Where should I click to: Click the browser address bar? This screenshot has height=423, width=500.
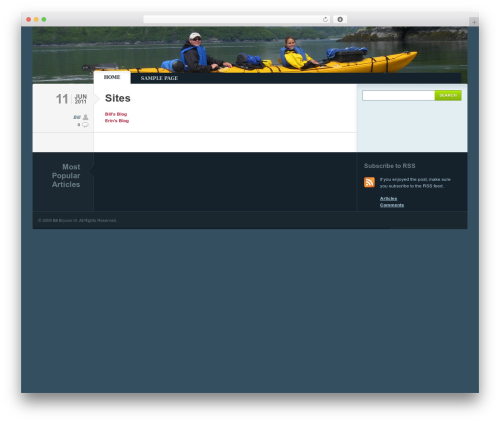237,19
